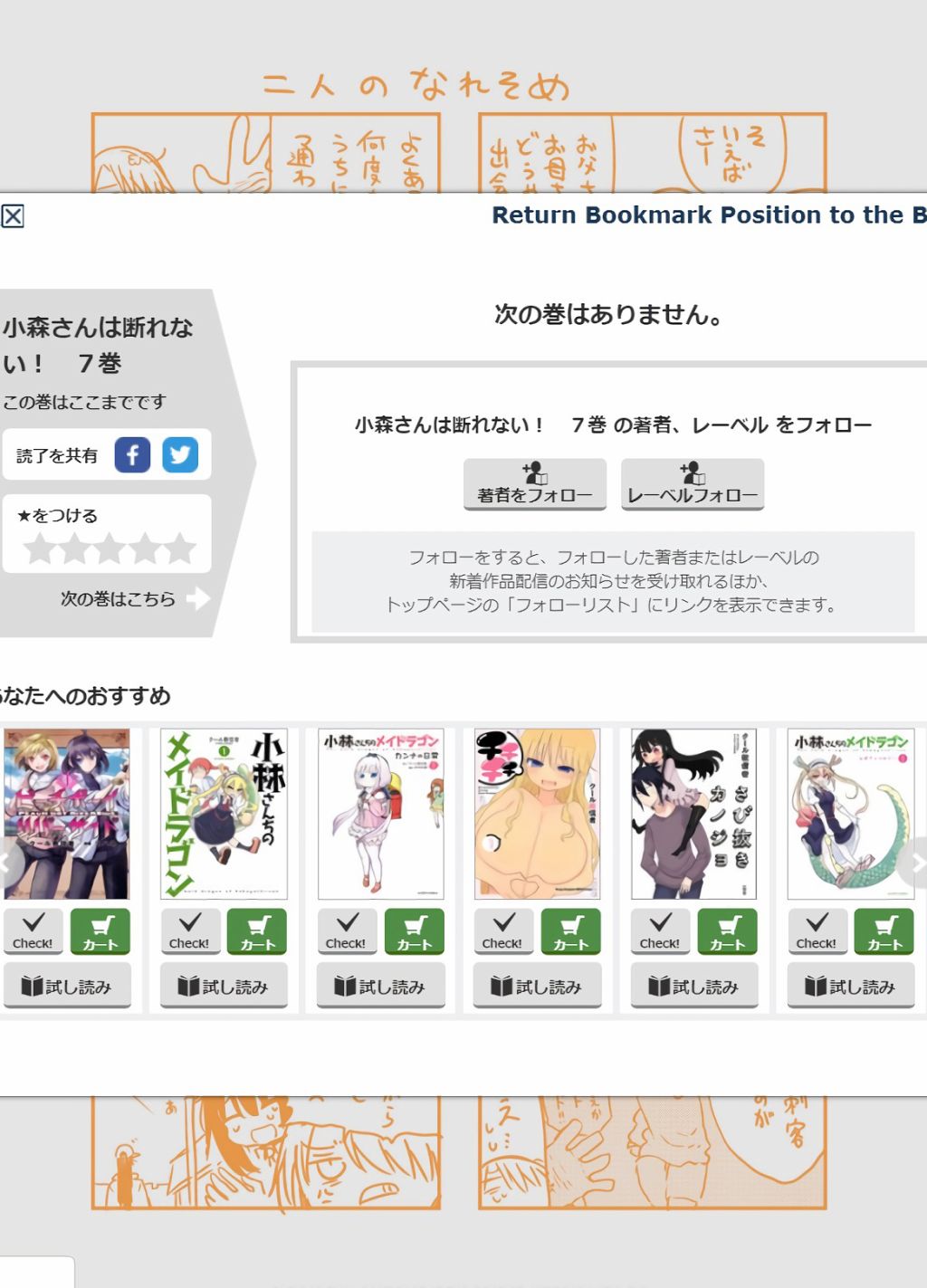Image resolution: width=927 pixels, height=1288 pixels.
Task: Open 試し読み preview for last book
Action: coord(851,986)
